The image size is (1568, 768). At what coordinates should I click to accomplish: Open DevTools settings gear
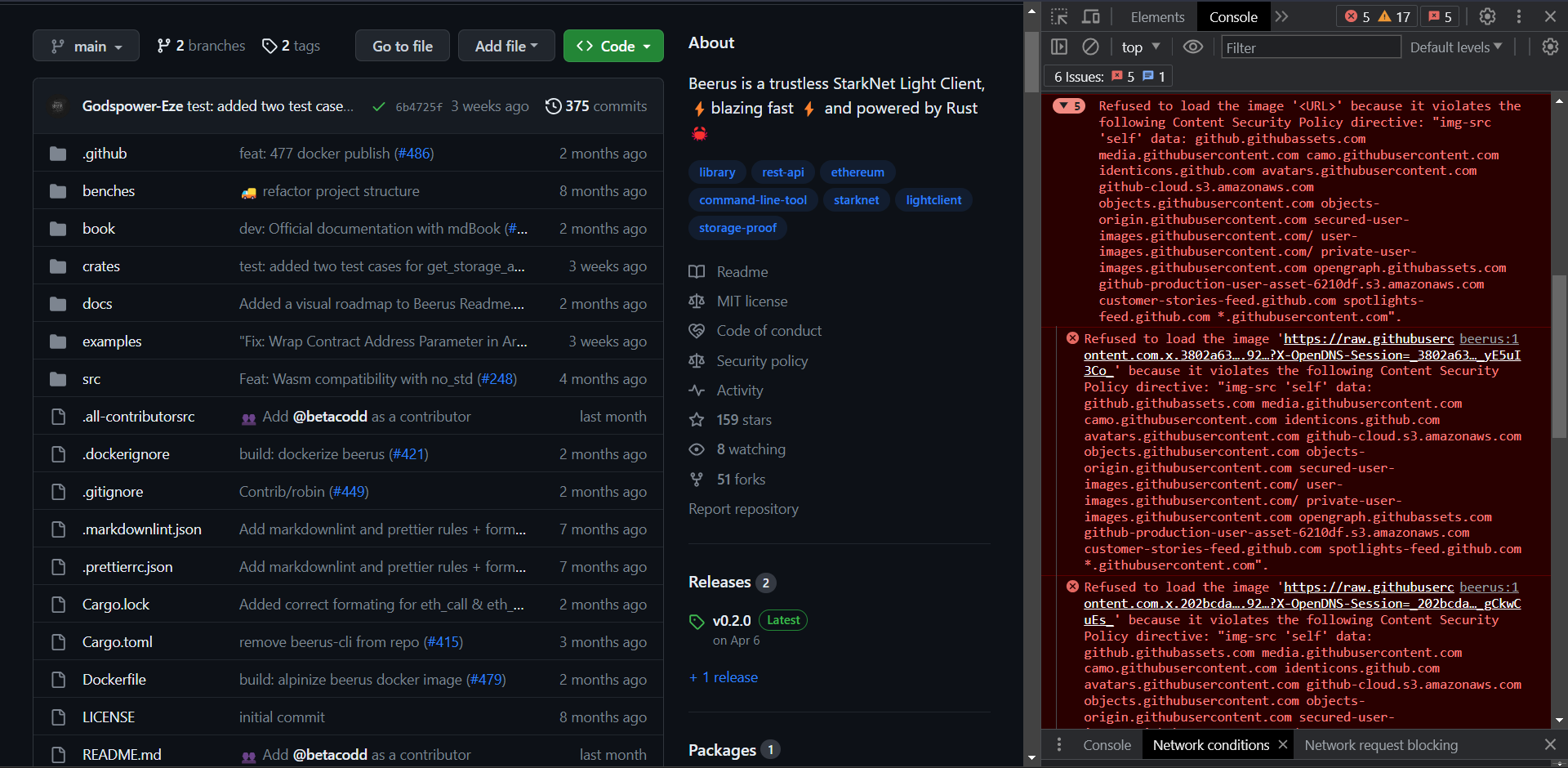coord(1486,16)
